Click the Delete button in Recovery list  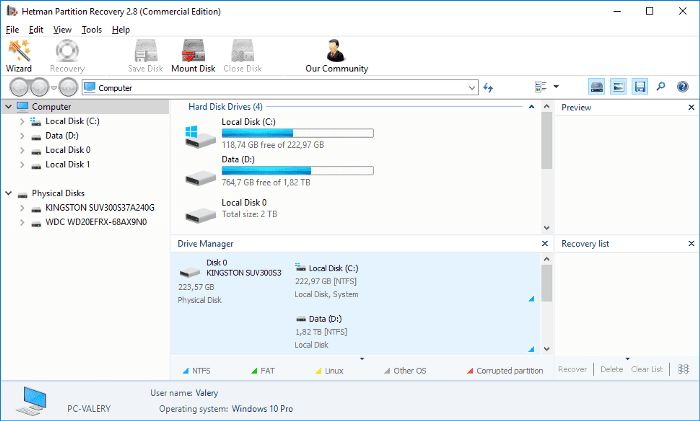point(611,369)
